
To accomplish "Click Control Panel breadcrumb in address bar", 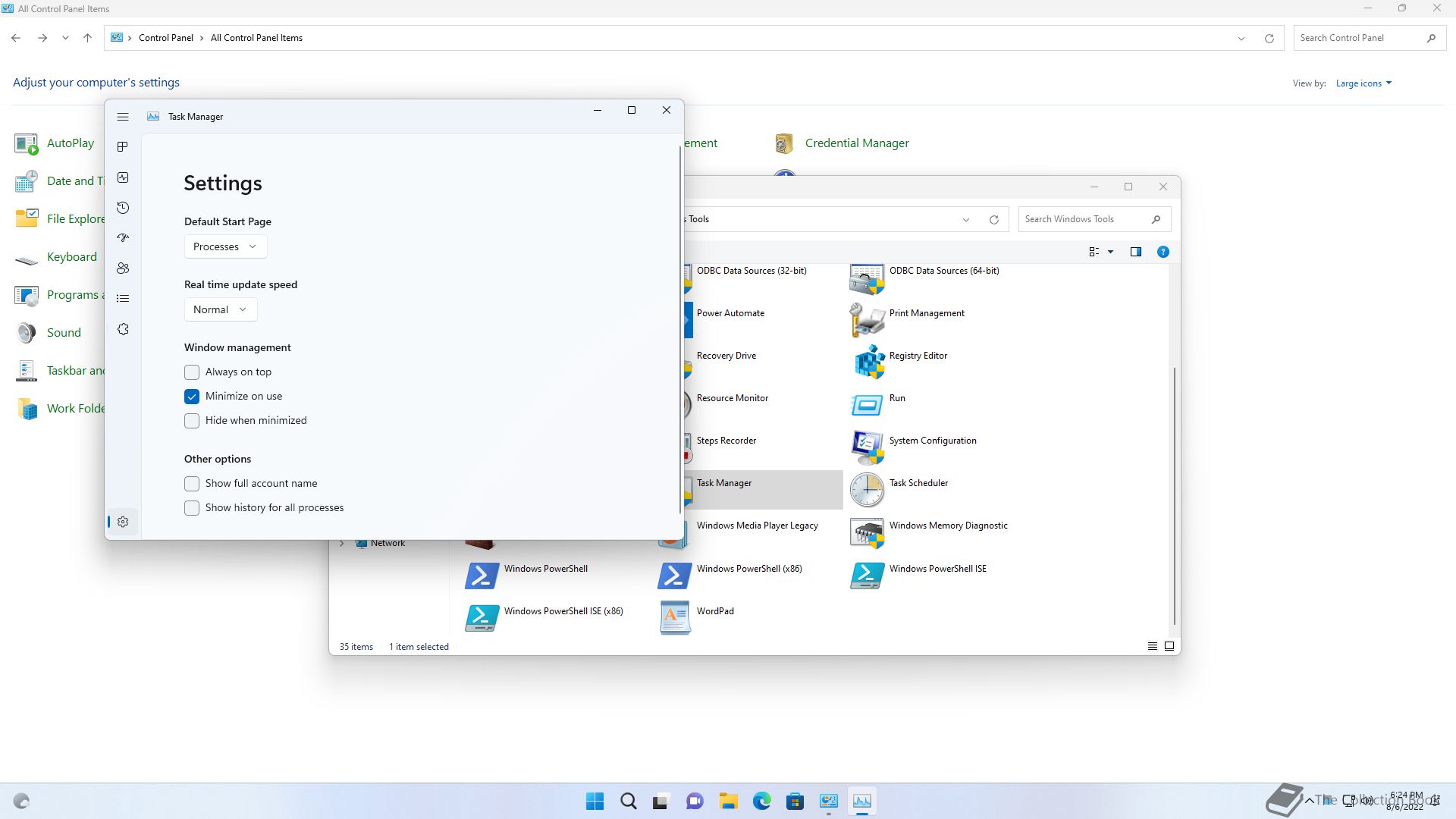I will [166, 38].
